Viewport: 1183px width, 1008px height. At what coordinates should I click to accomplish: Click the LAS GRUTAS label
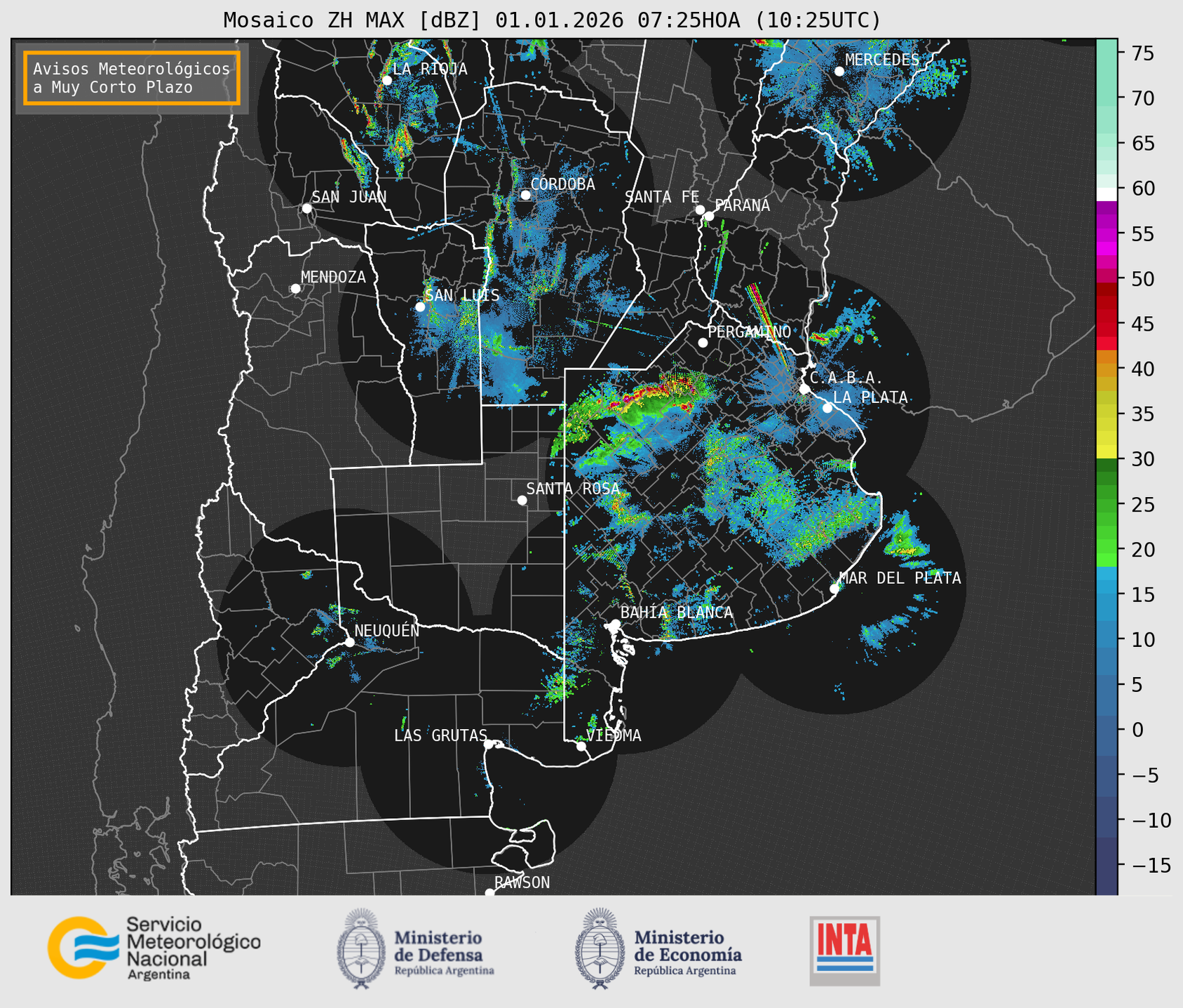[440, 735]
